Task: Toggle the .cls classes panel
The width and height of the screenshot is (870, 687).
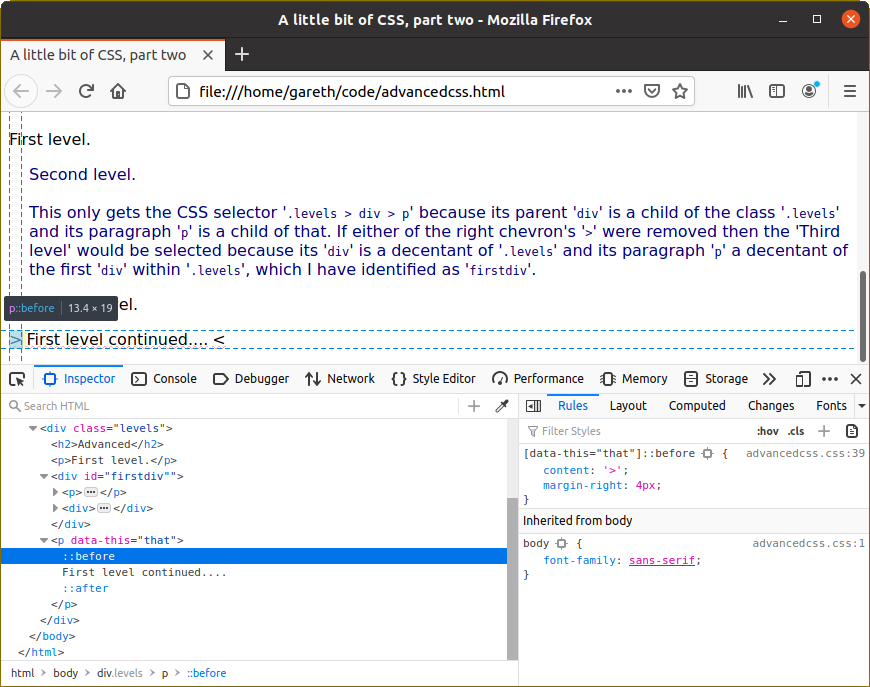Action: [x=796, y=431]
